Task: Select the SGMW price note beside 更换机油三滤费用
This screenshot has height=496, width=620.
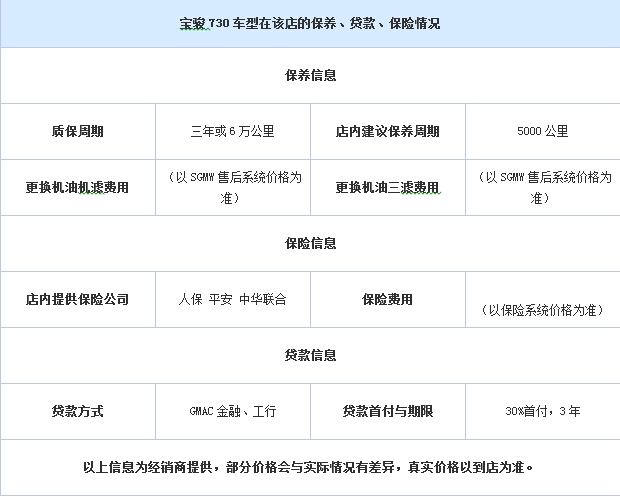Action: [543, 187]
